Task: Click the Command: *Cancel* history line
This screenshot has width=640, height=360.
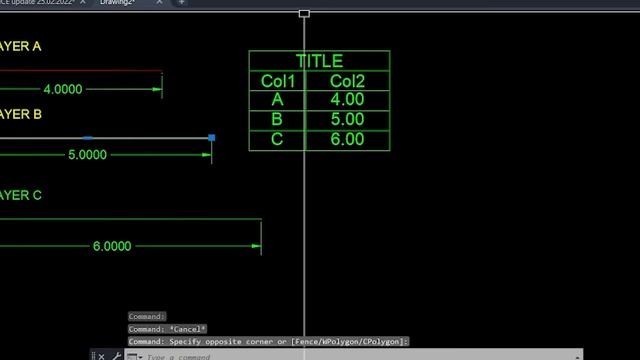Action: coord(167,329)
